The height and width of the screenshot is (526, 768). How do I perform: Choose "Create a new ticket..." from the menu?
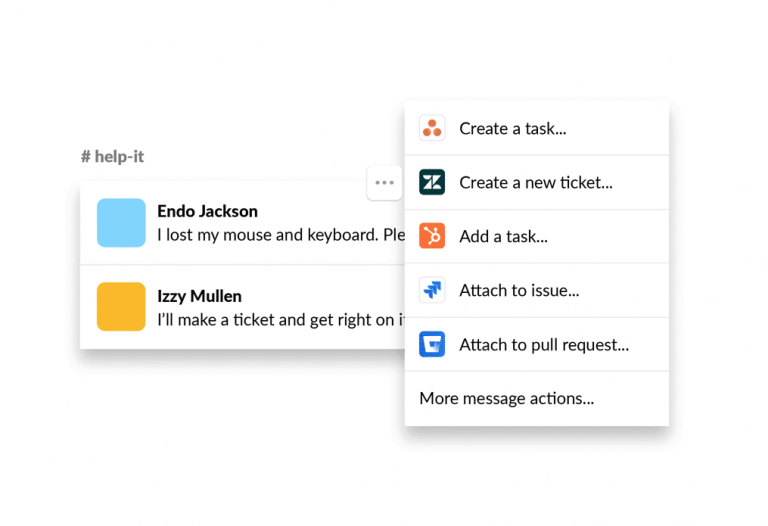point(535,182)
